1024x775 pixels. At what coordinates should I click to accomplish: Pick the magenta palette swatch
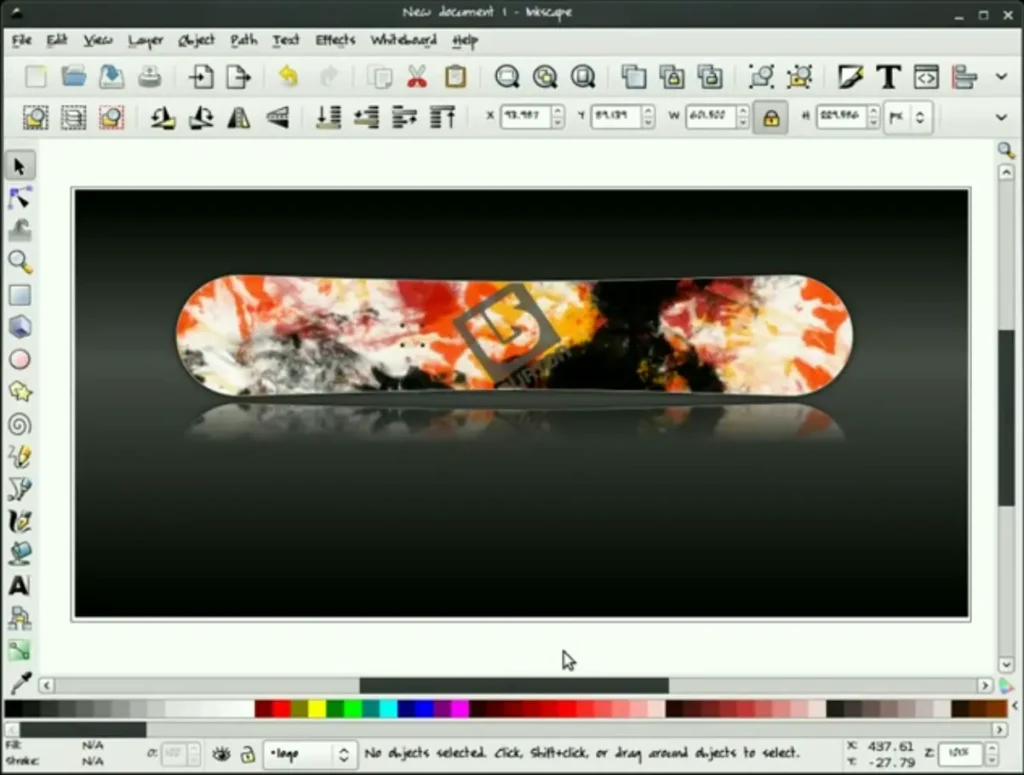click(x=460, y=708)
